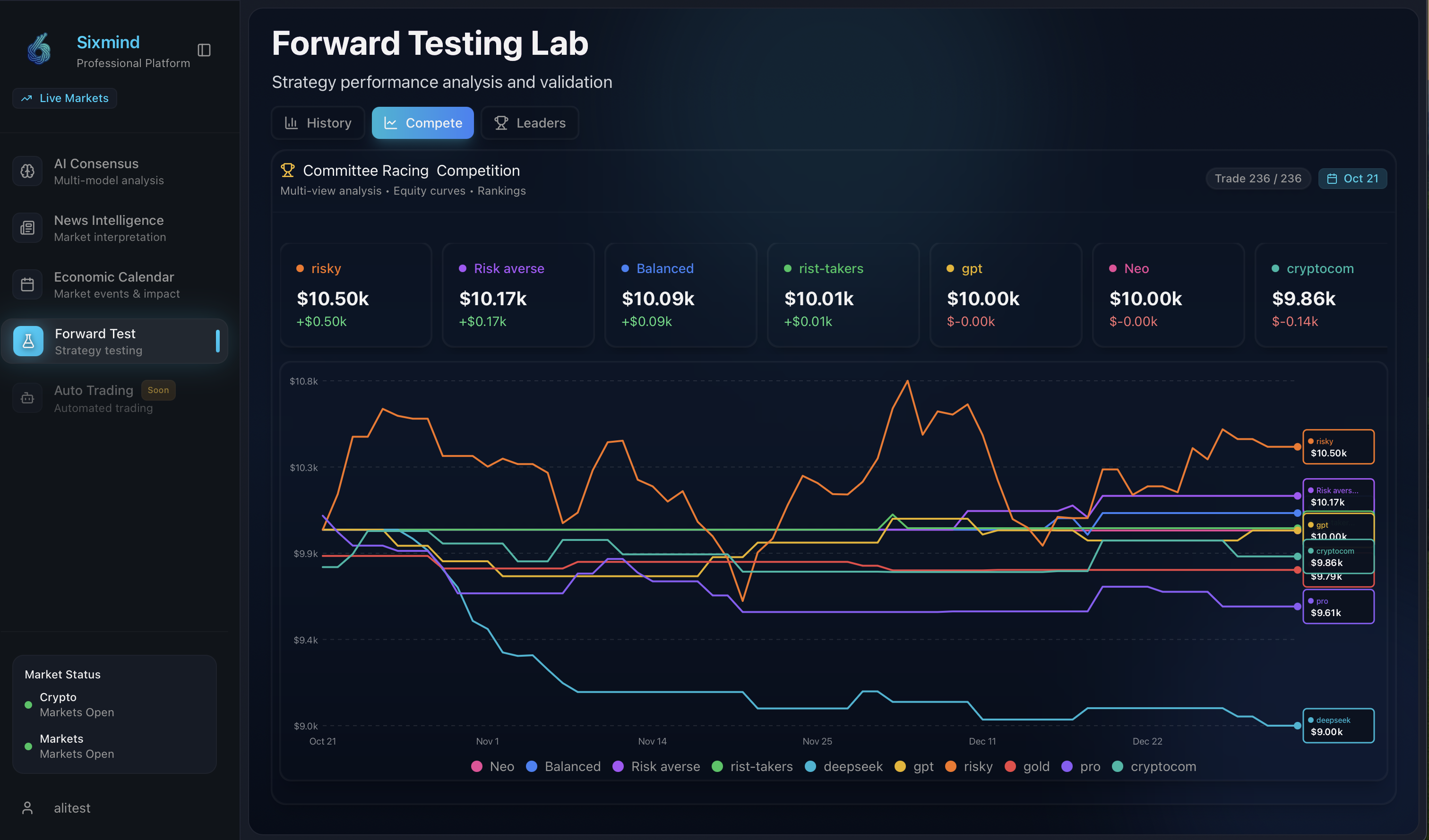Select the Risk averse strategy card

[x=518, y=295]
